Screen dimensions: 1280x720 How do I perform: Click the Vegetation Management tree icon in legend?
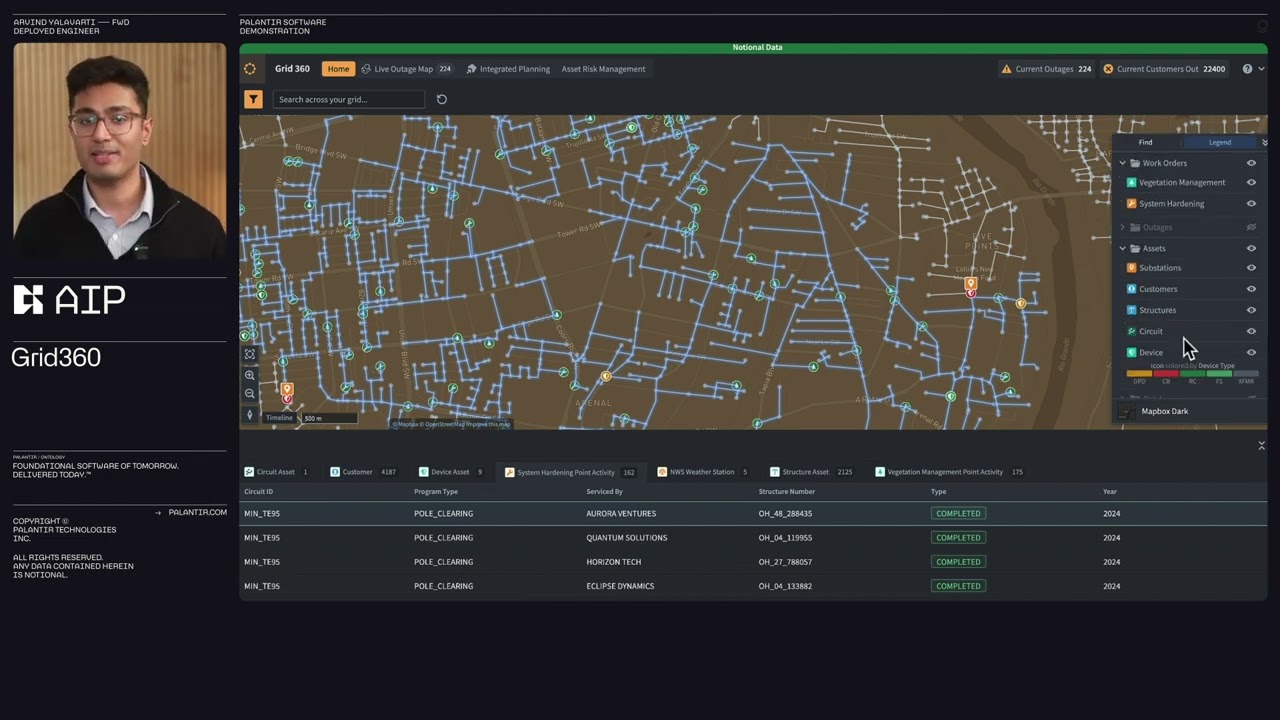point(1131,183)
